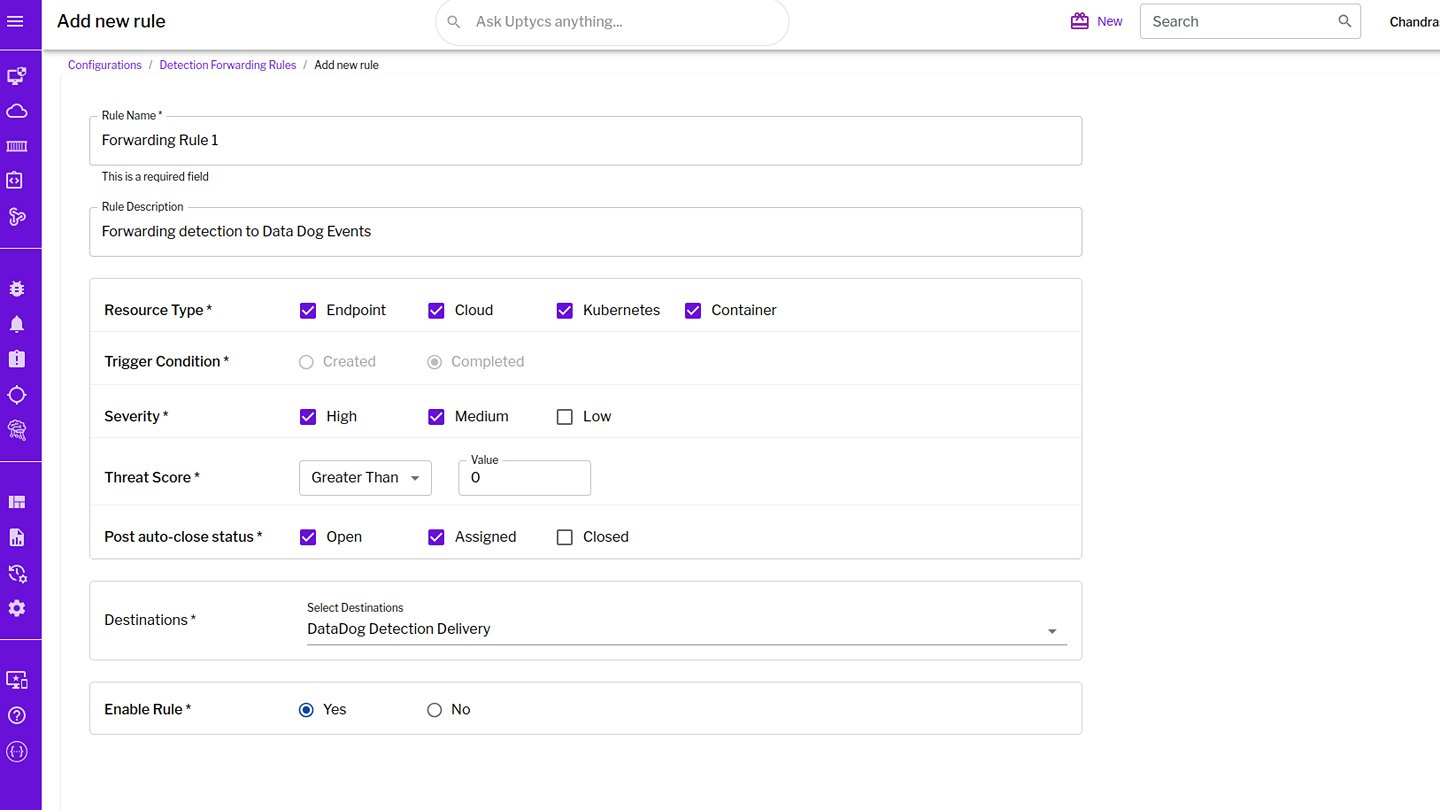
Task: Click the alerts bell icon
Action: click(x=17, y=324)
